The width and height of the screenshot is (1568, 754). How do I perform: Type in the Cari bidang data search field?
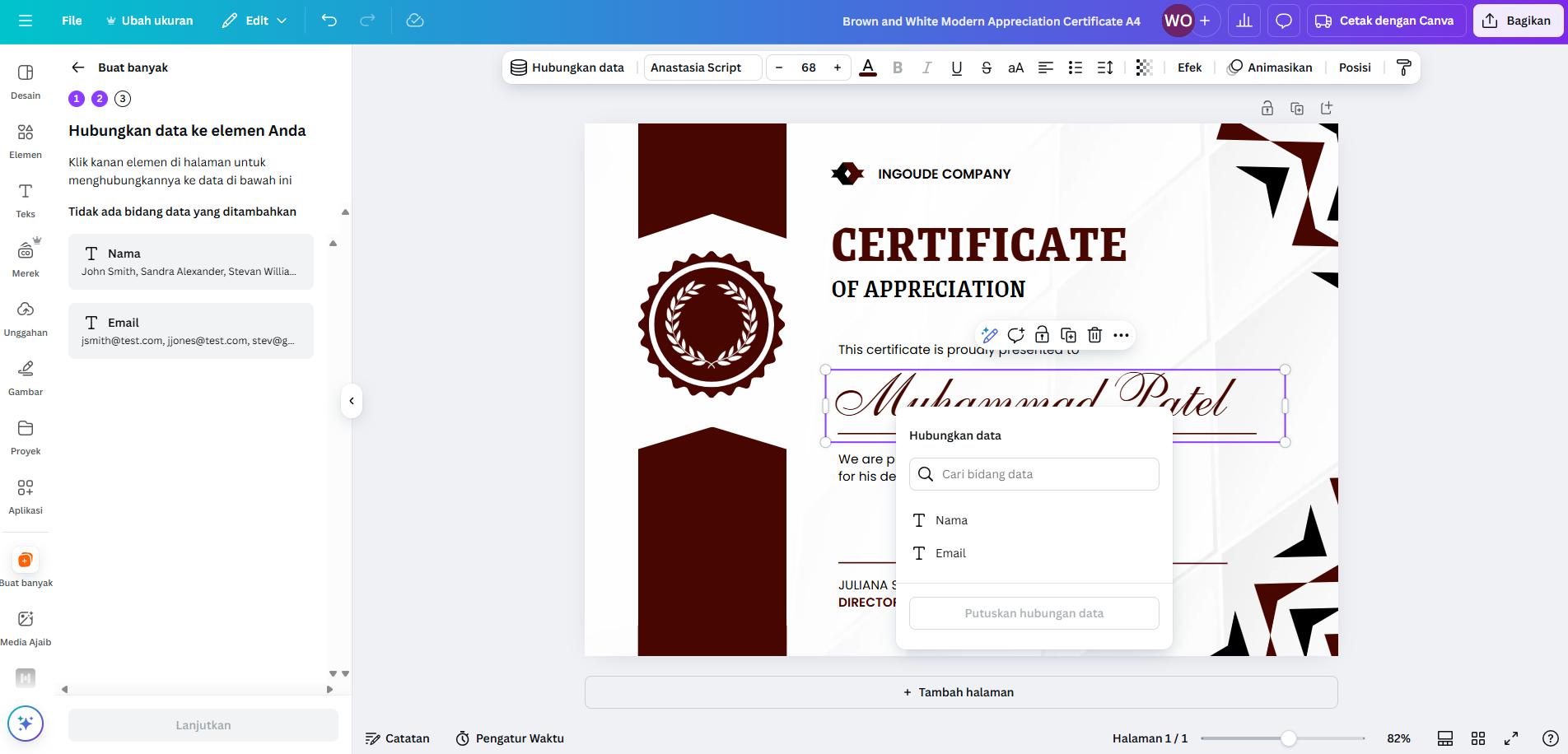coord(1034,473)
